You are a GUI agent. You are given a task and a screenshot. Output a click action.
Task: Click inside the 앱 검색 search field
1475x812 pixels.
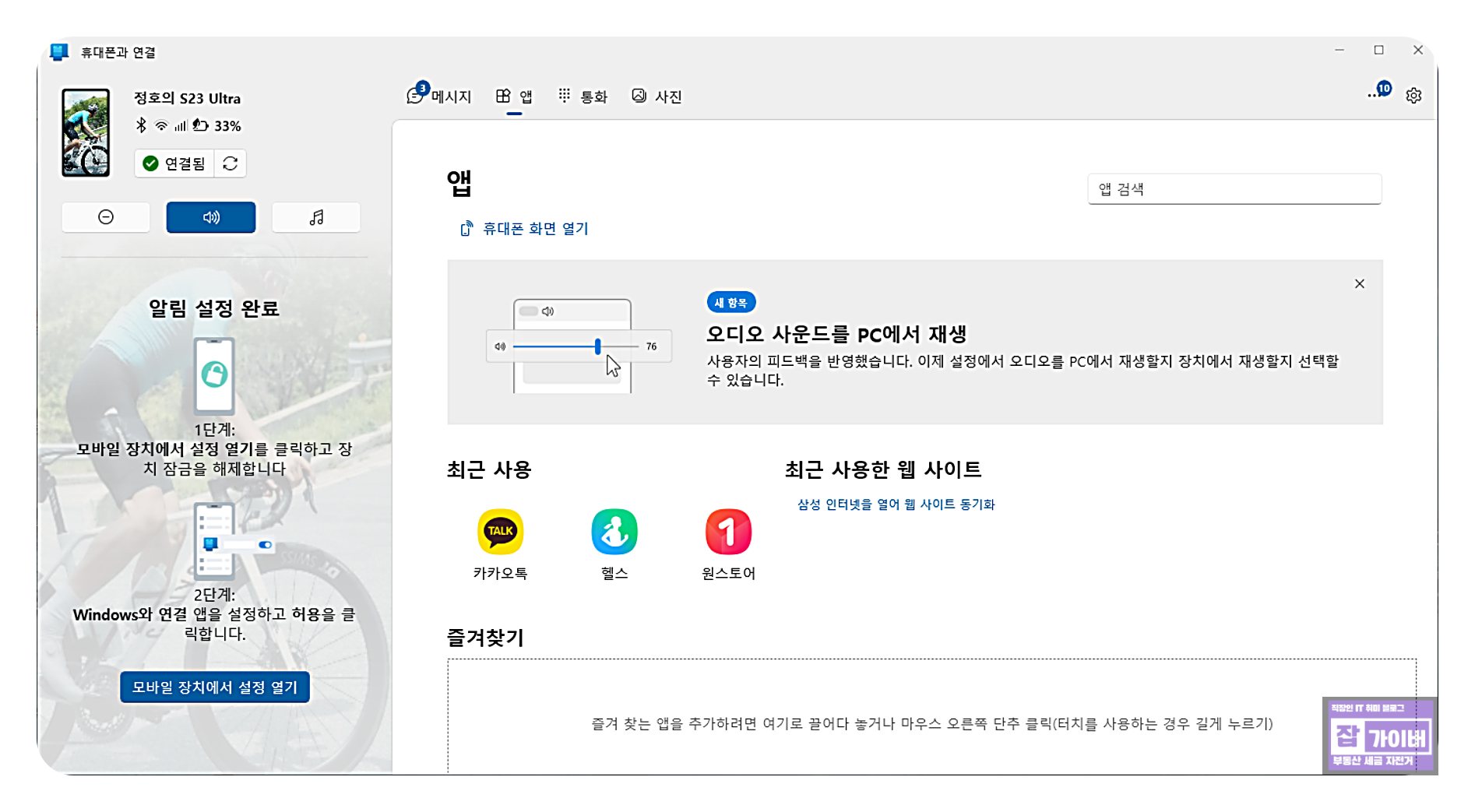[1234, 188]
